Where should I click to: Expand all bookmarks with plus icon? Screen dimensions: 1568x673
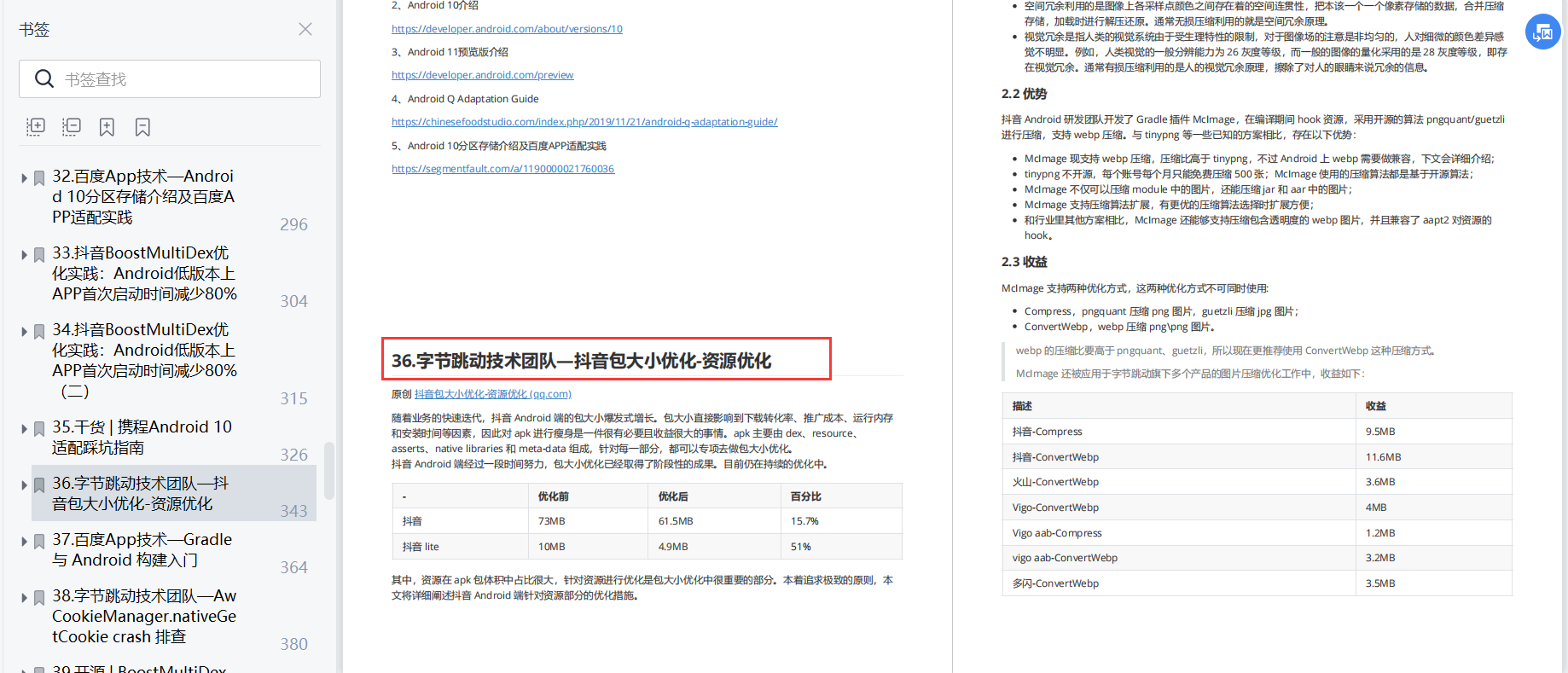click(36, 127)
